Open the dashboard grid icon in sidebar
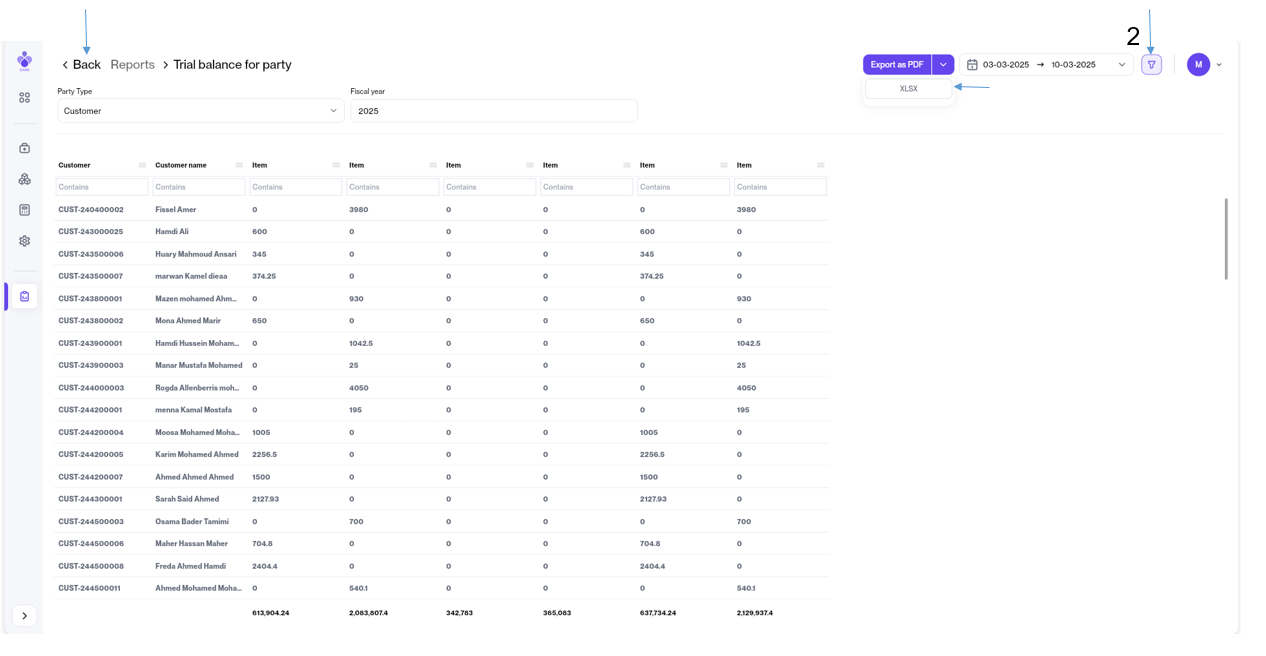Screen dimensions: 1266x656 (24, 98)
